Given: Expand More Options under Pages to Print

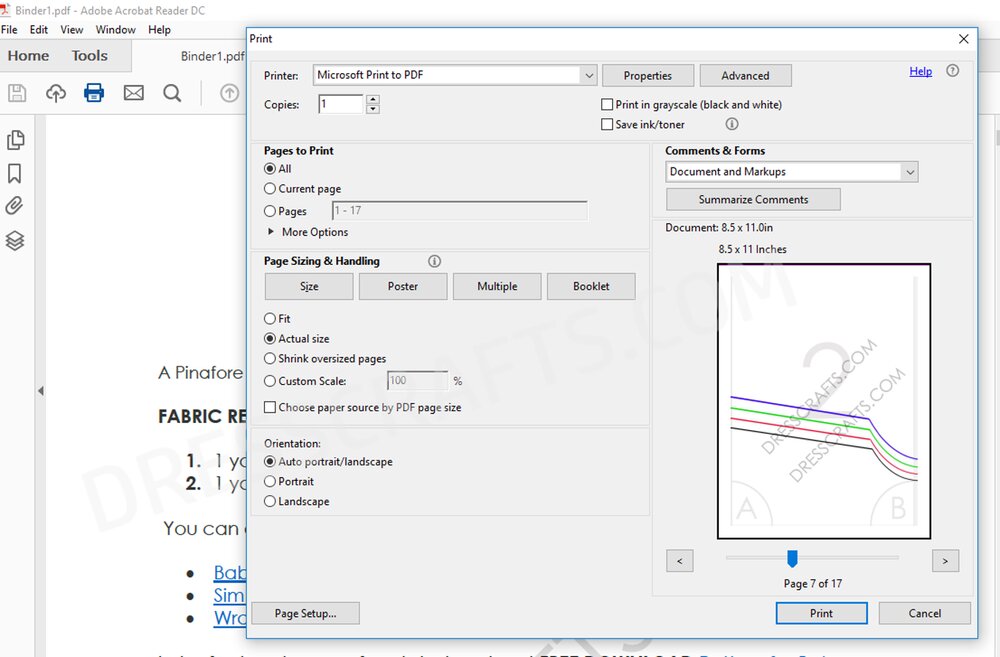Looking at the screenshot, I should tap(272, 232).
